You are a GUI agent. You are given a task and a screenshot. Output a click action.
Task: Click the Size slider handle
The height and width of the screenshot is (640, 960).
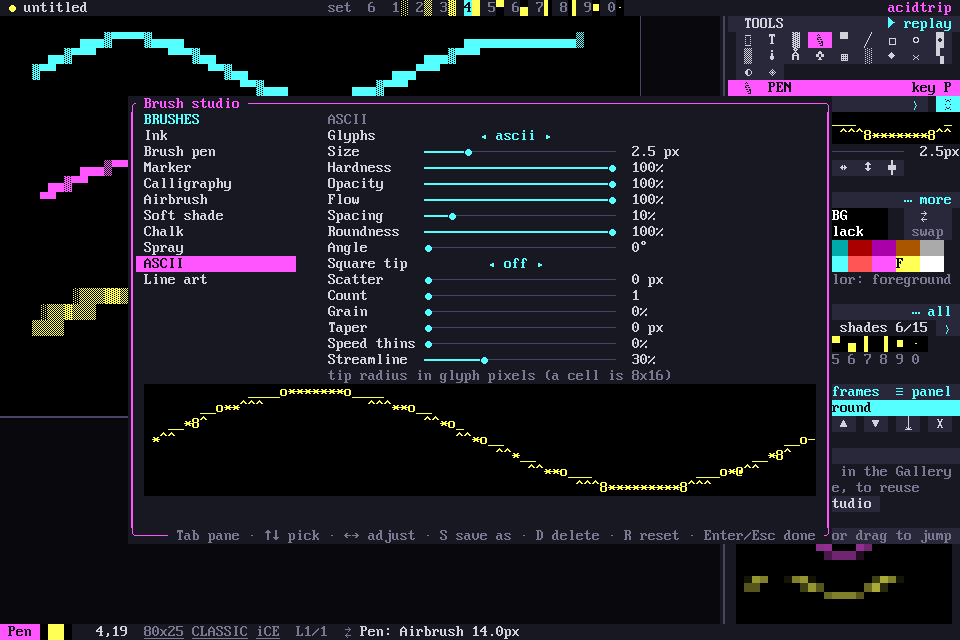coord(468,152)
